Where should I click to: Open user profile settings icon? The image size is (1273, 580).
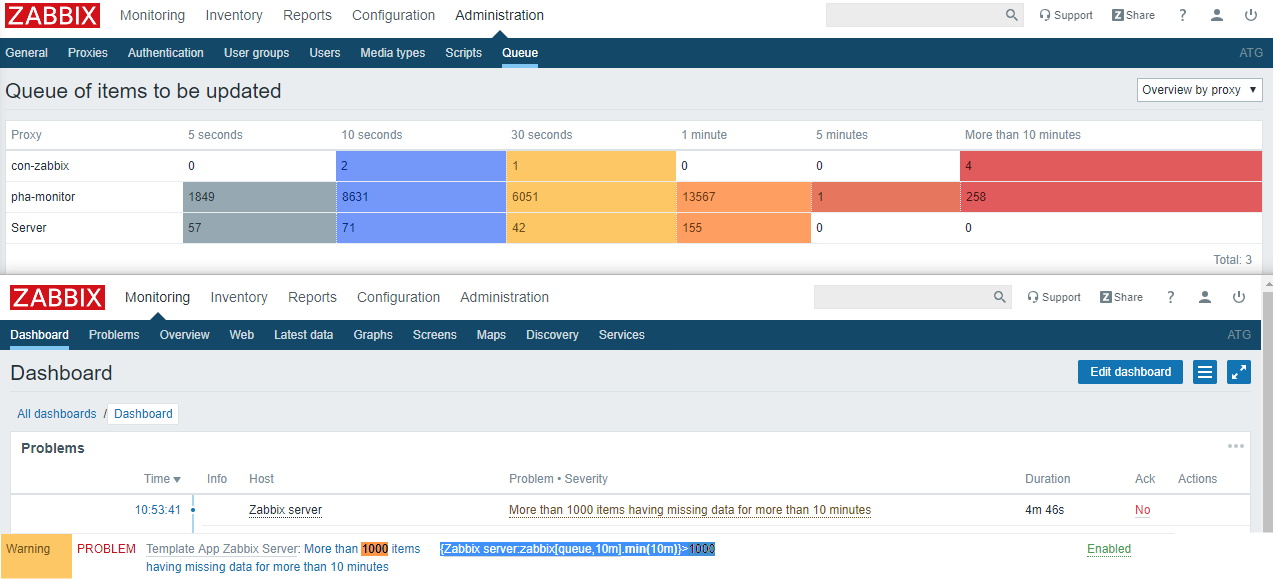click(1216, 15)
